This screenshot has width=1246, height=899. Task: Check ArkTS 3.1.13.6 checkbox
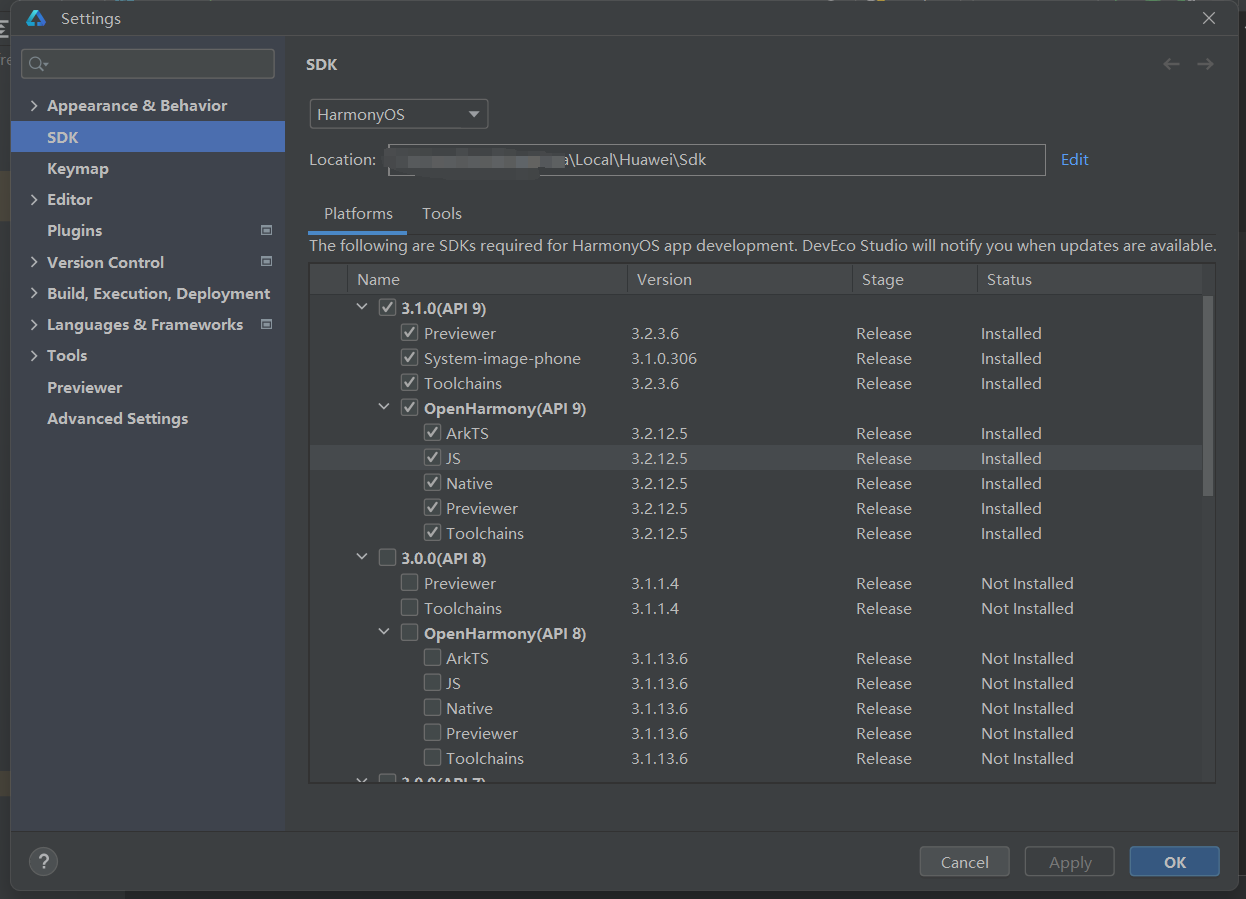pyautogui.click(x=432, y=658)
